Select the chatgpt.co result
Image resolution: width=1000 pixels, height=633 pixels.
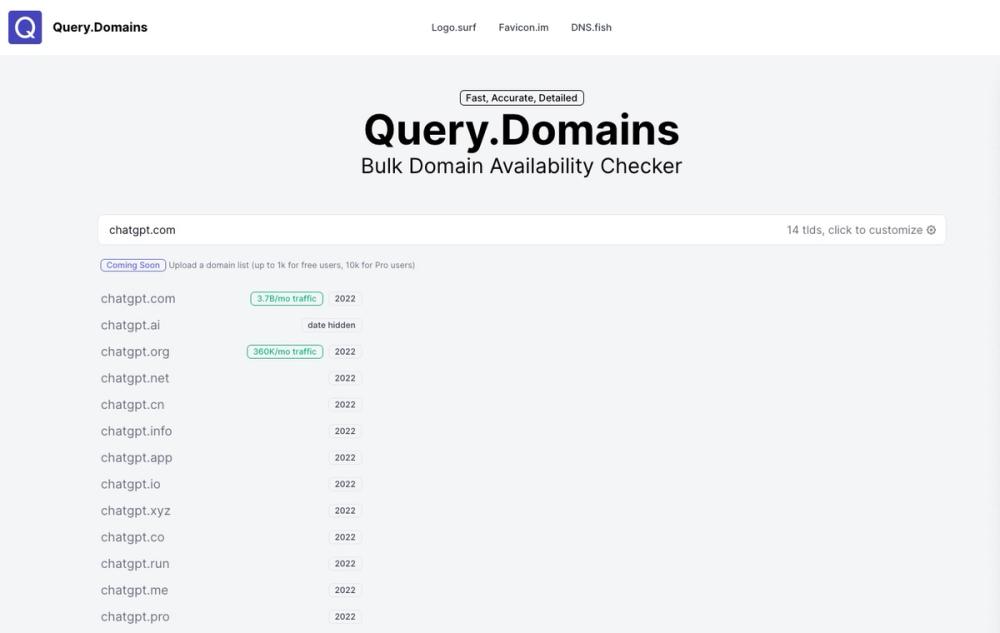[133, 537]
